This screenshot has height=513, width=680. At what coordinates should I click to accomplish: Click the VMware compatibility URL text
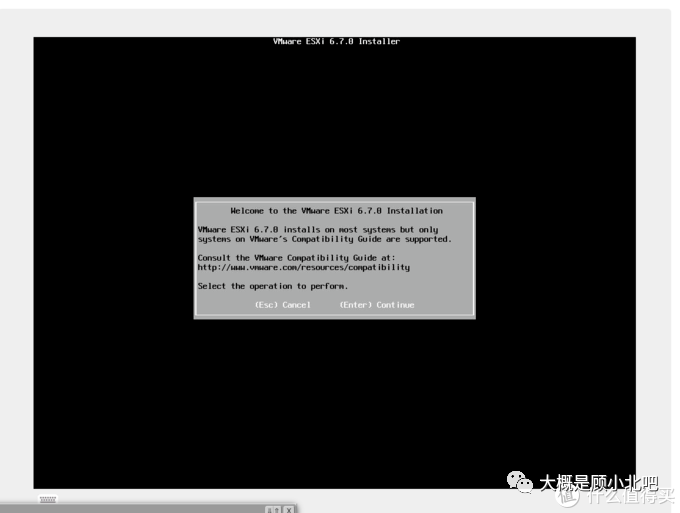[x=304, y=268]
